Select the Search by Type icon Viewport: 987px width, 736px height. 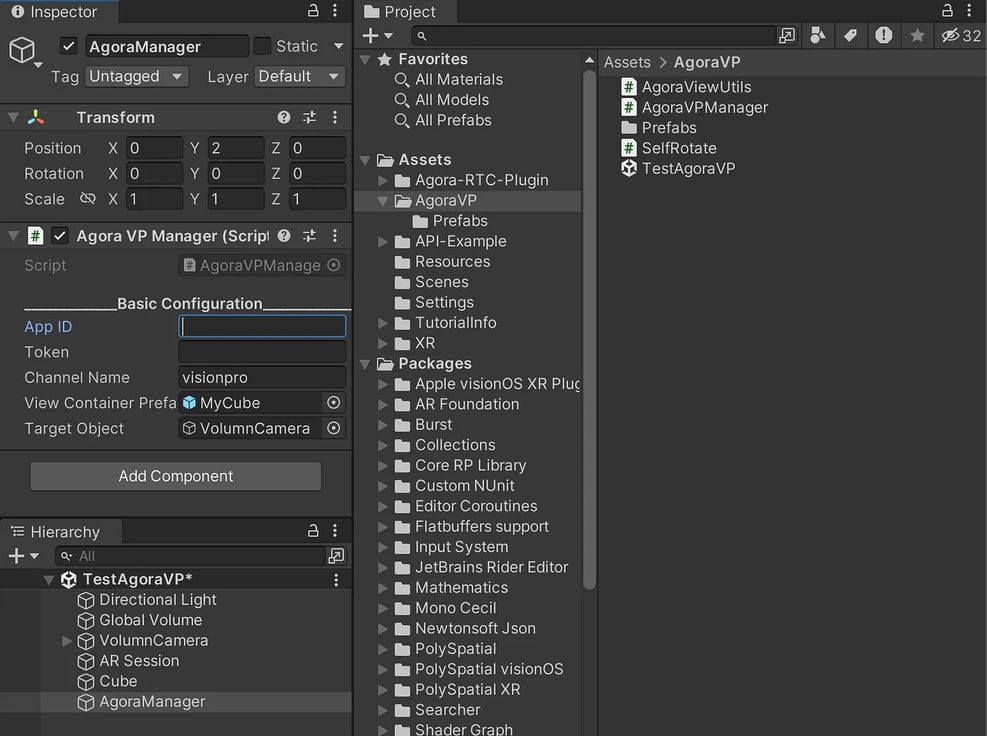[818, 35]
